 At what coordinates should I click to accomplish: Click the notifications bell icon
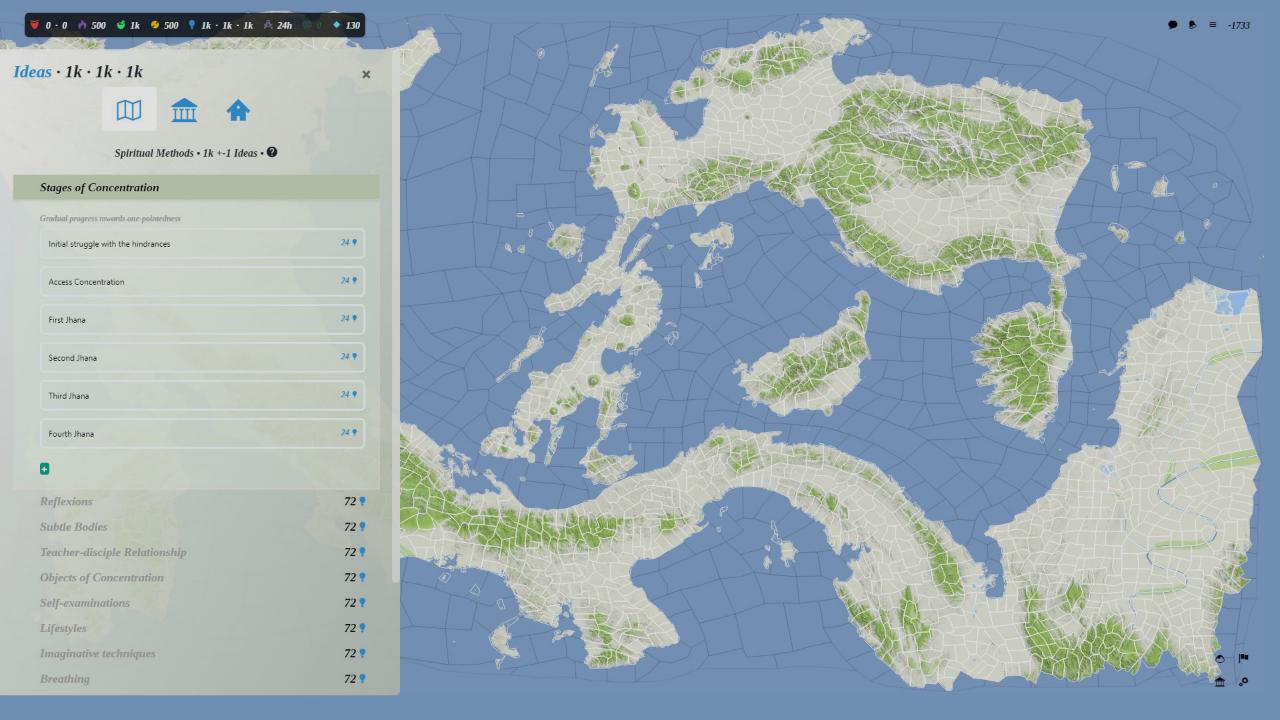(x=1192, y=25)
